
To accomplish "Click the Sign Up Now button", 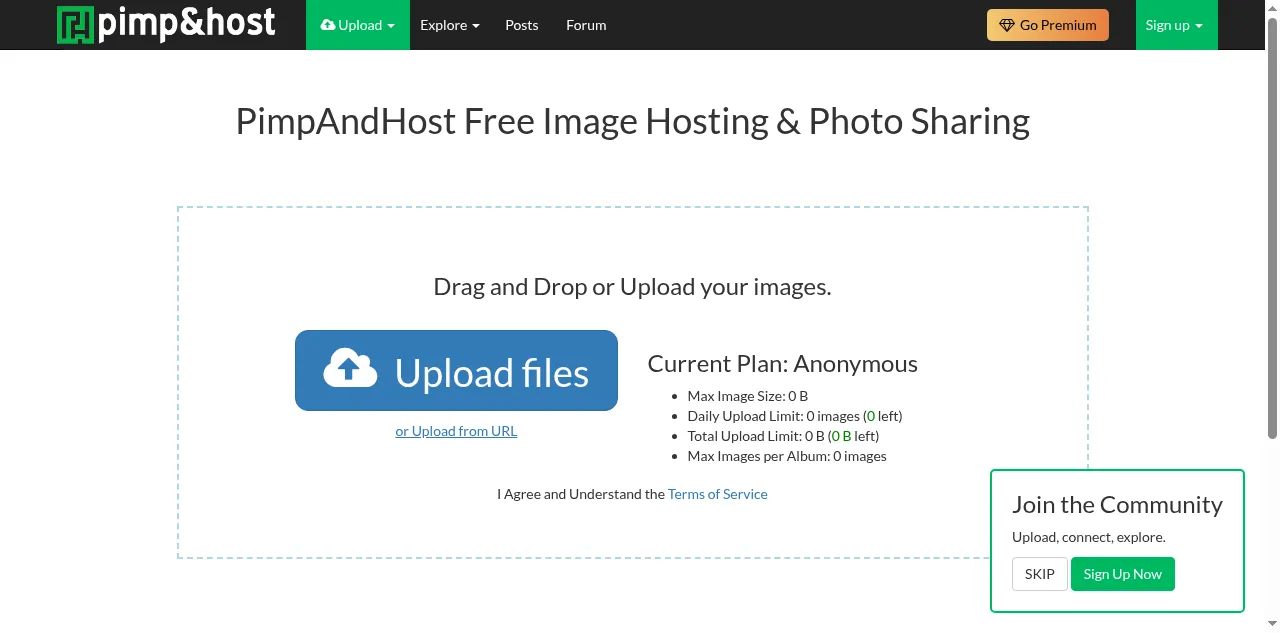I will pos(1123,574).
